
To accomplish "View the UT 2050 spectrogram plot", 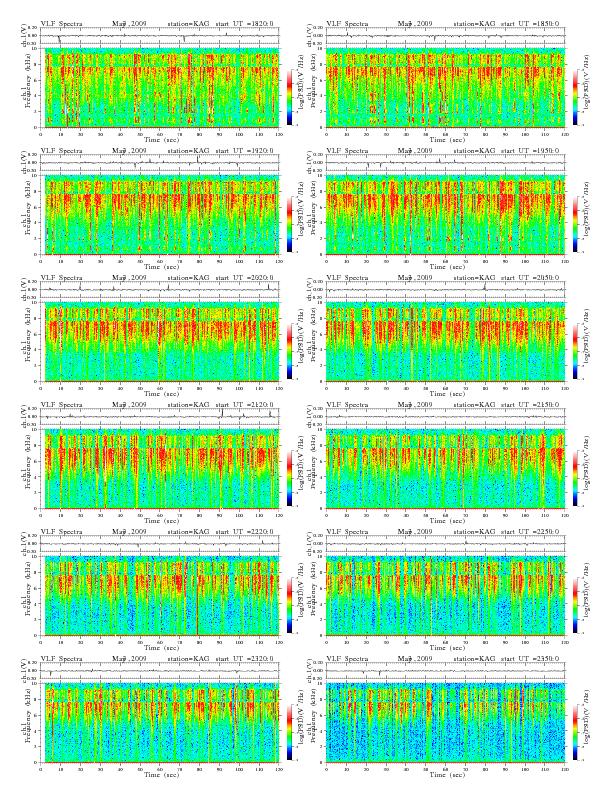I will coord(445,342).
